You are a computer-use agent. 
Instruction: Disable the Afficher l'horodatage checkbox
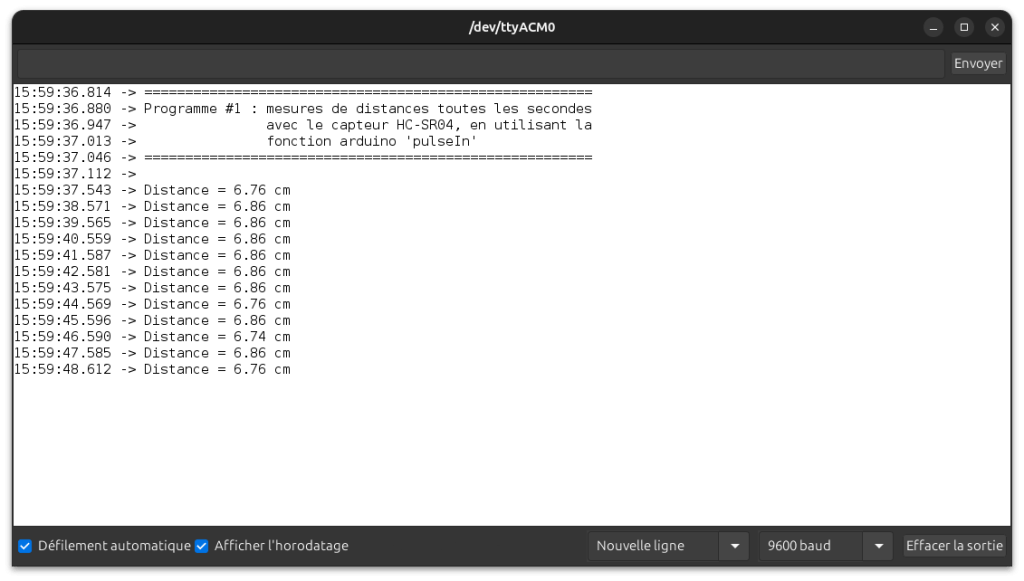point(202,546)
